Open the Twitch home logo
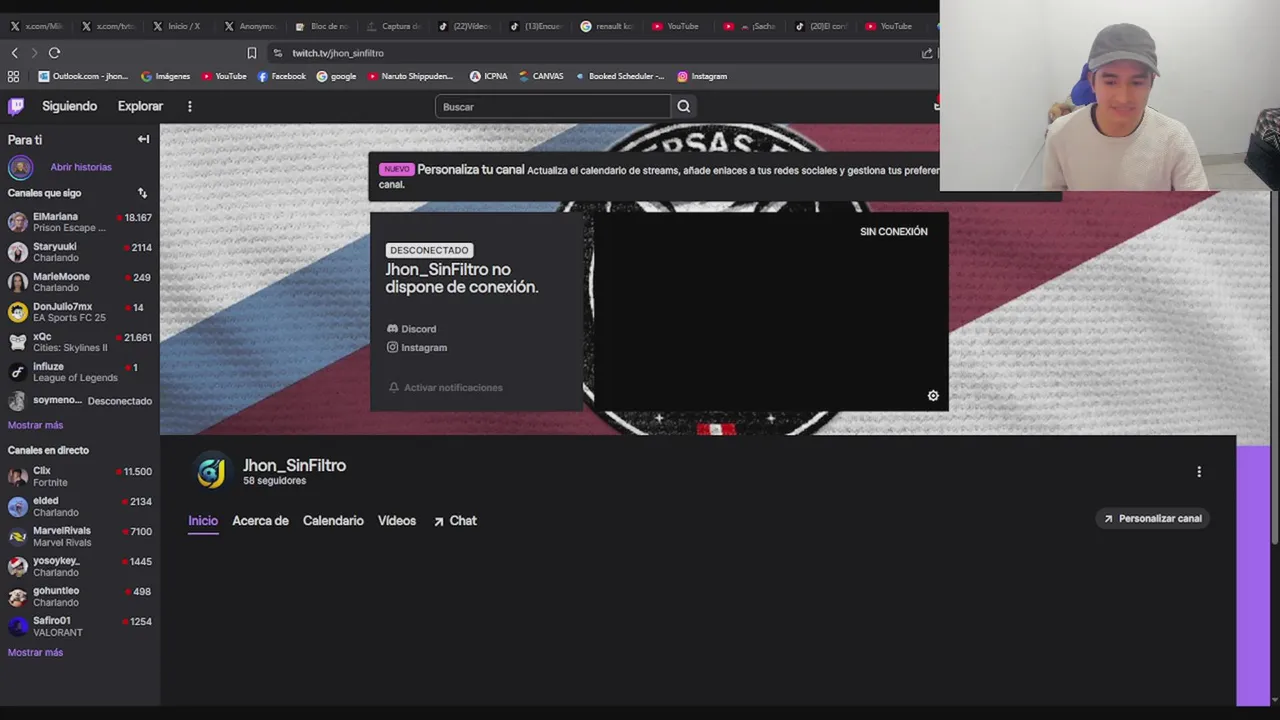This screenshot has width=1280, height=720. [x=16, y=106]
